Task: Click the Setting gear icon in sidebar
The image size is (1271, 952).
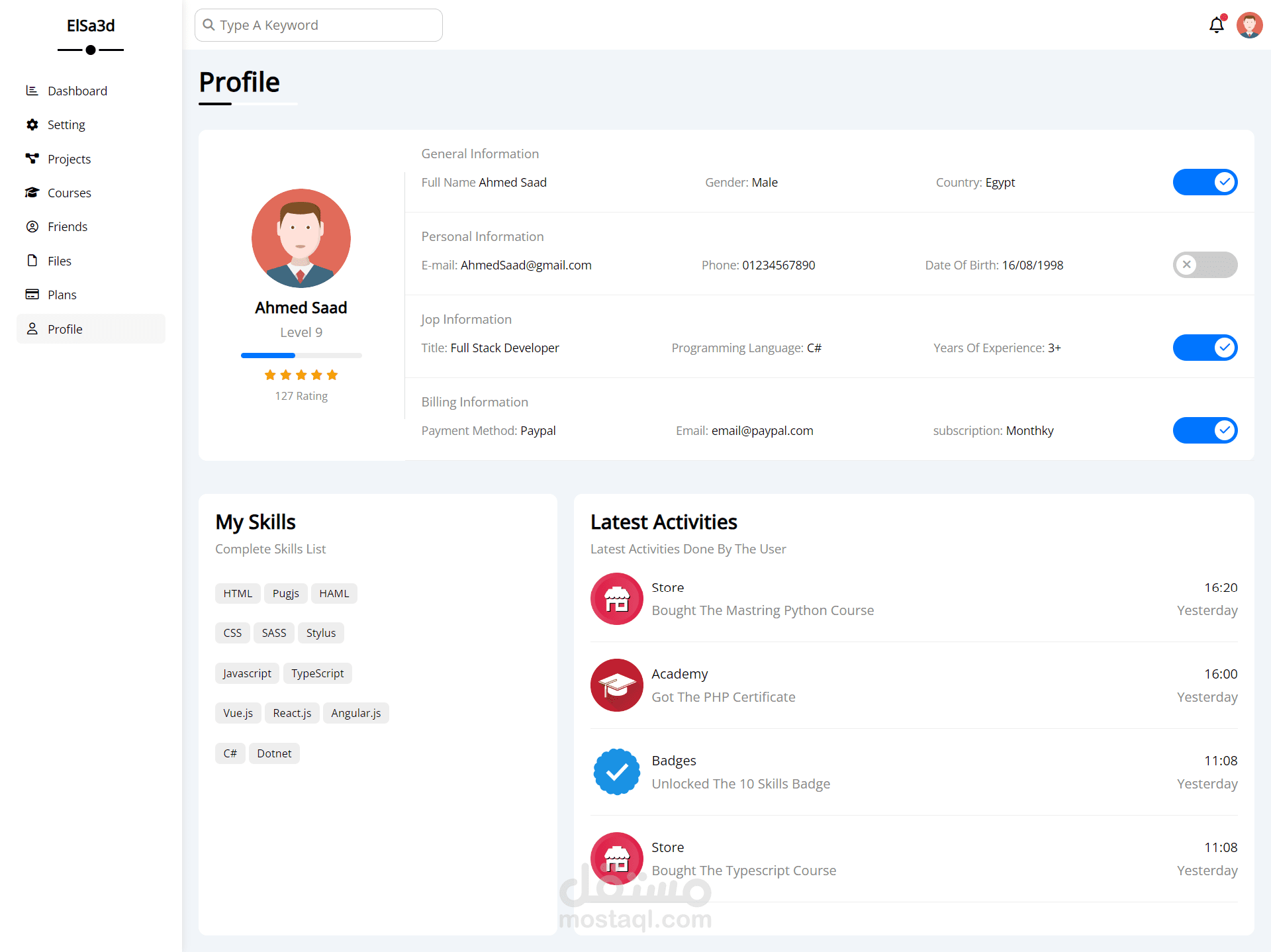Action: pyautogui.click(x=32, y=124)
